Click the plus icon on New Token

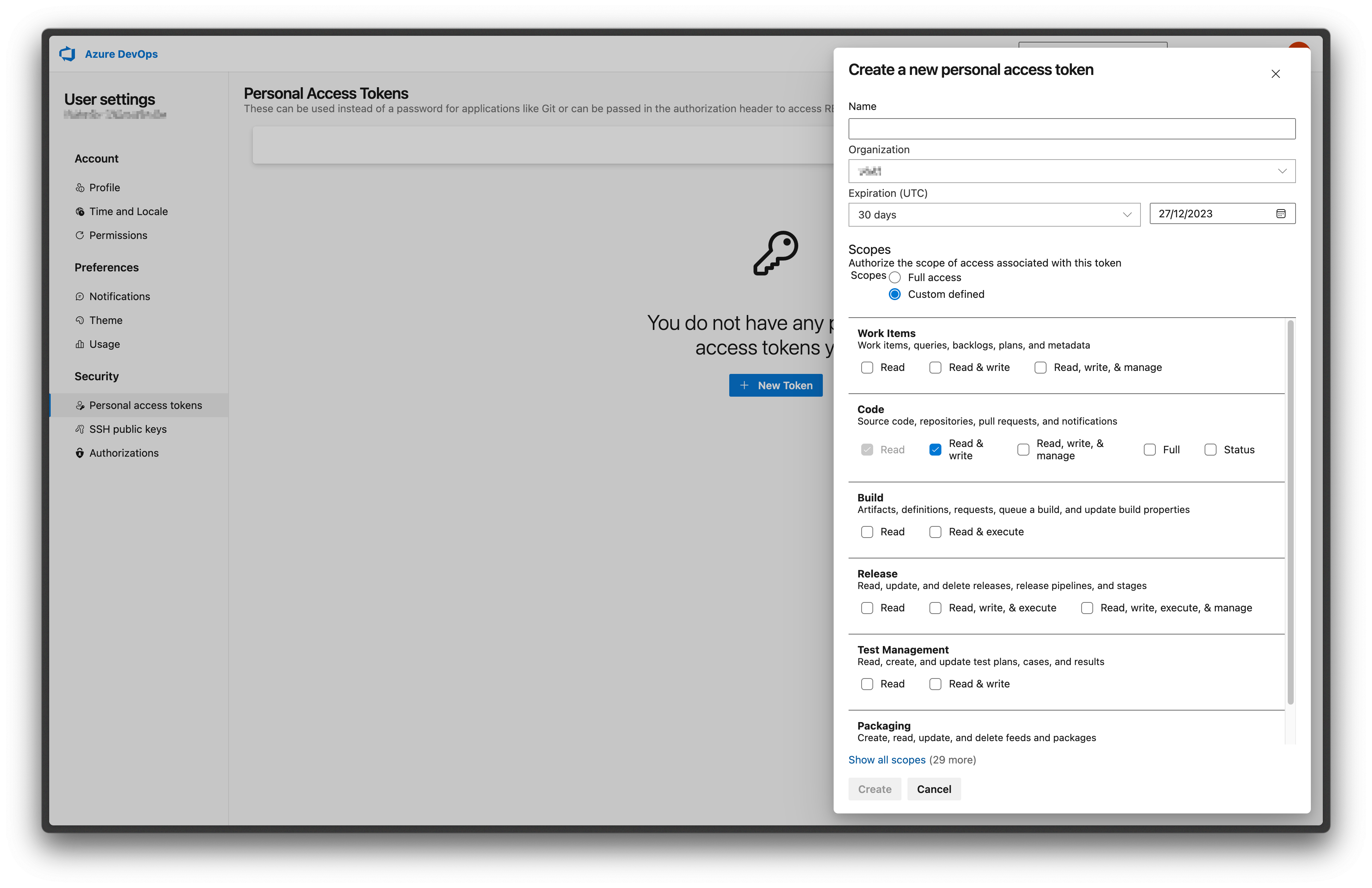(744, 385)
